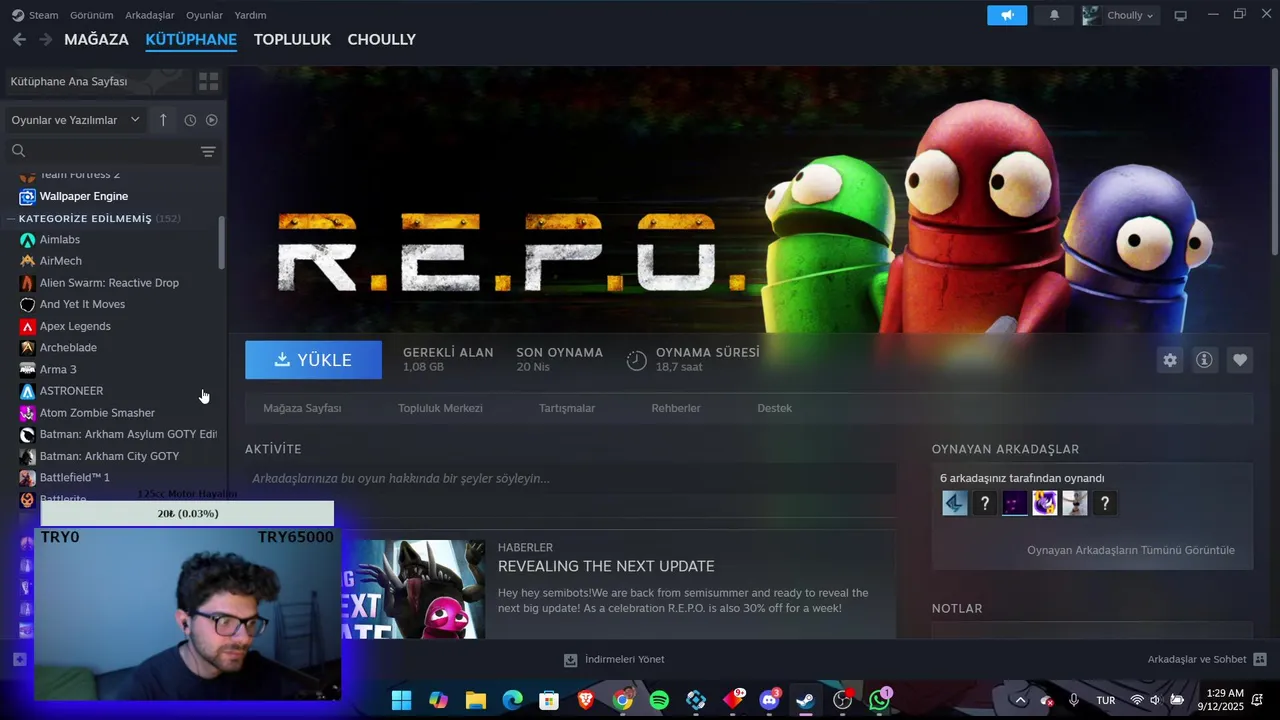Image resolution: width=1280 pixels, height=720 pixels.
Task: Select ASTRONEER in the list
Action: click(x=71, y=391)
